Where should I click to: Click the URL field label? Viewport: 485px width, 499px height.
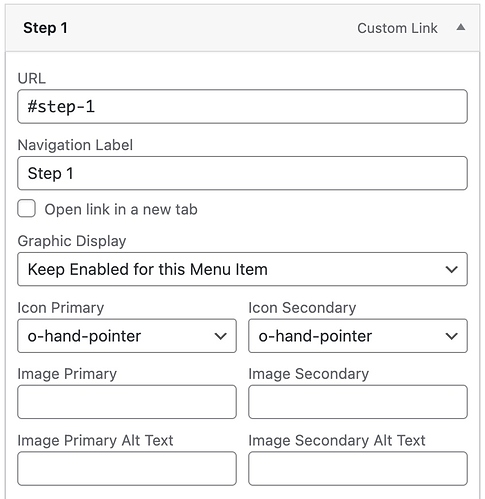(x=32, y=78)
